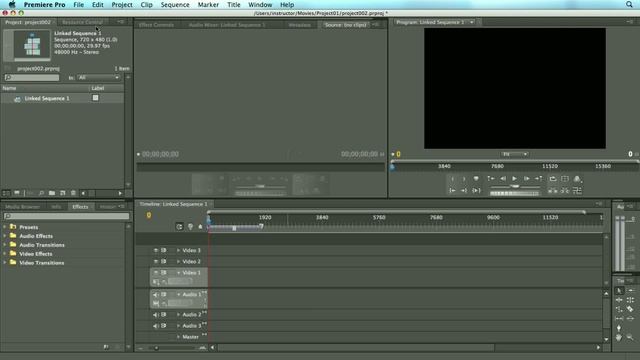Click the Timeline zoom slider handle
This screenshot has height=360, width=640.
[x=156, y=348]
